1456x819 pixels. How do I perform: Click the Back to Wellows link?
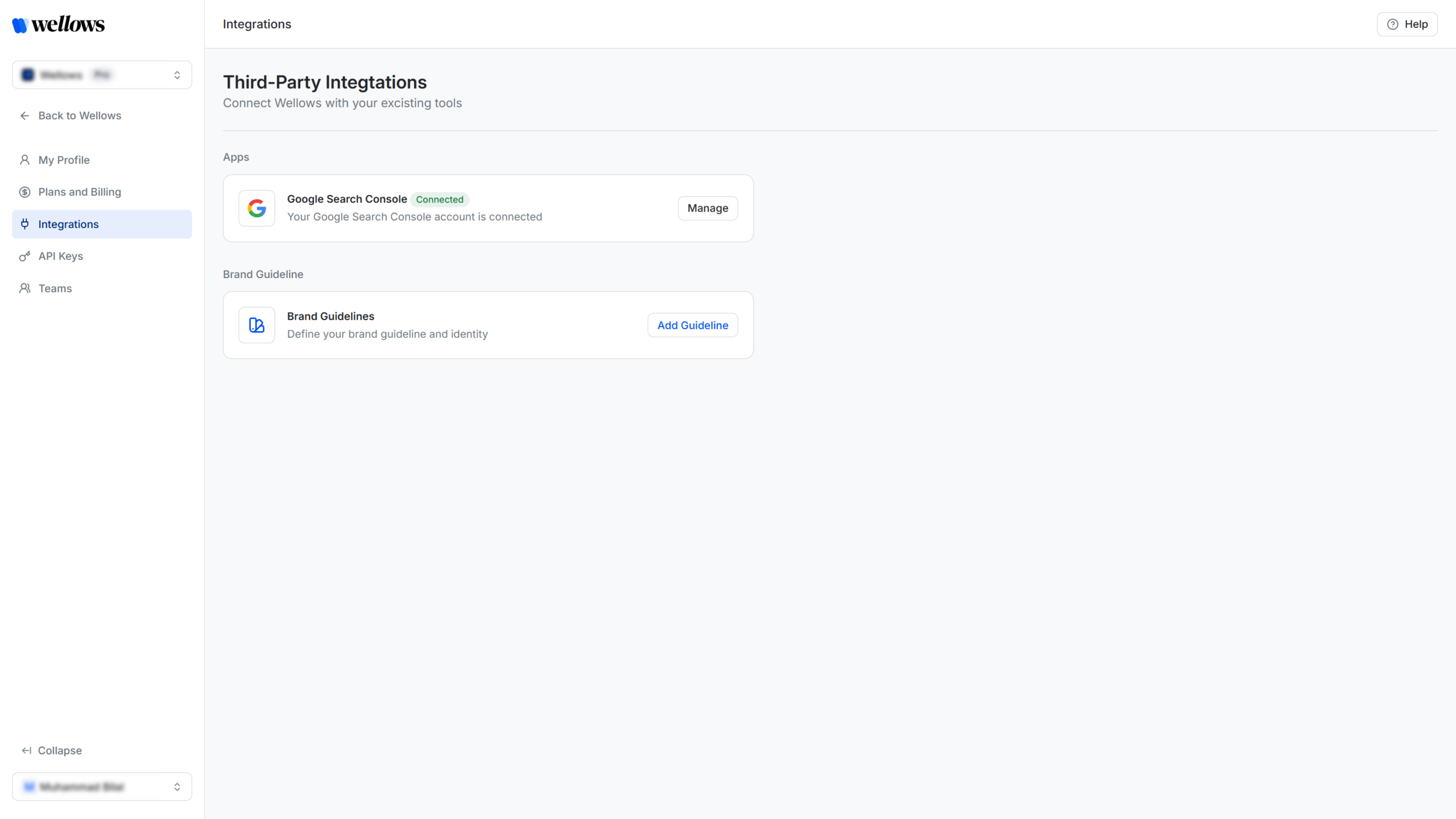[x=80, y=115]
